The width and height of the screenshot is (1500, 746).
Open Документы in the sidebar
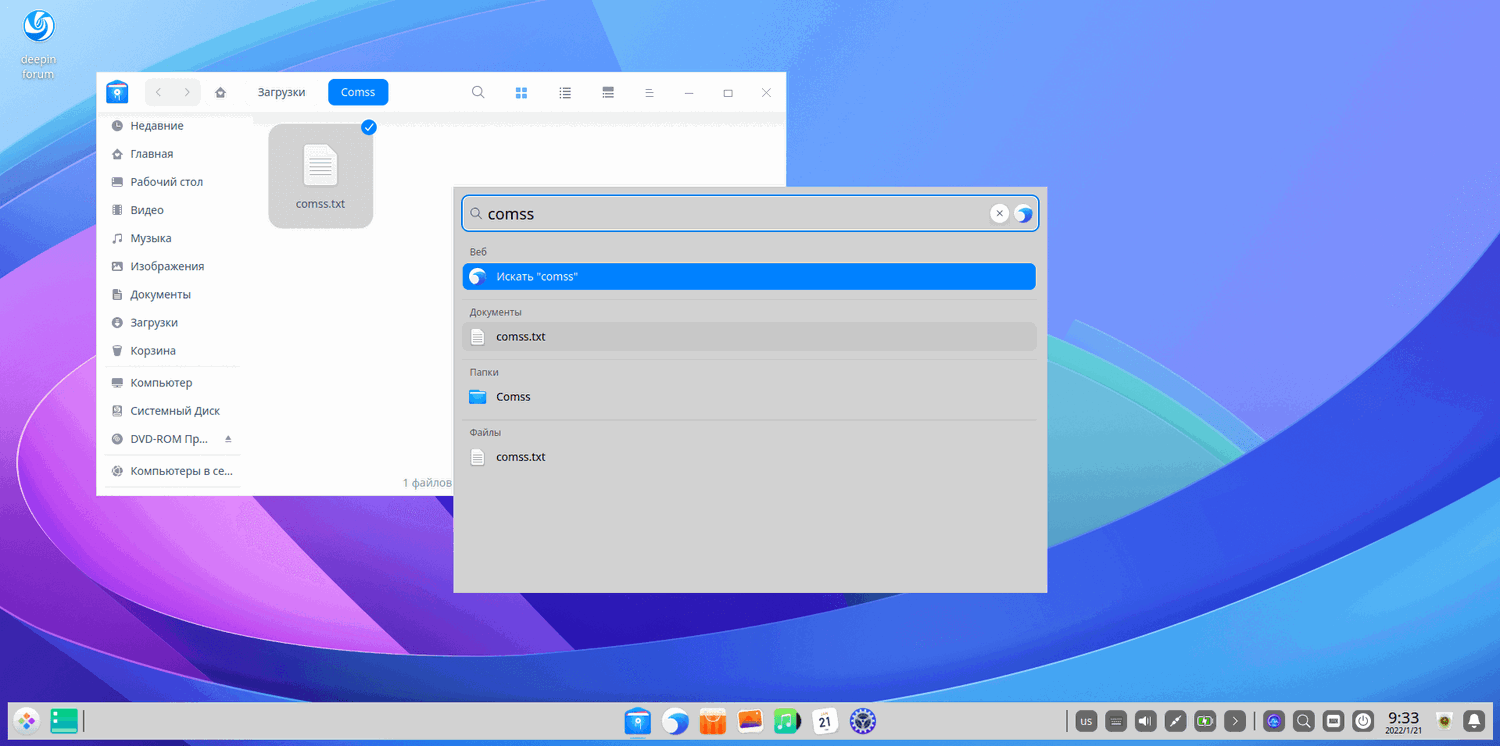[x=170, y=294]
